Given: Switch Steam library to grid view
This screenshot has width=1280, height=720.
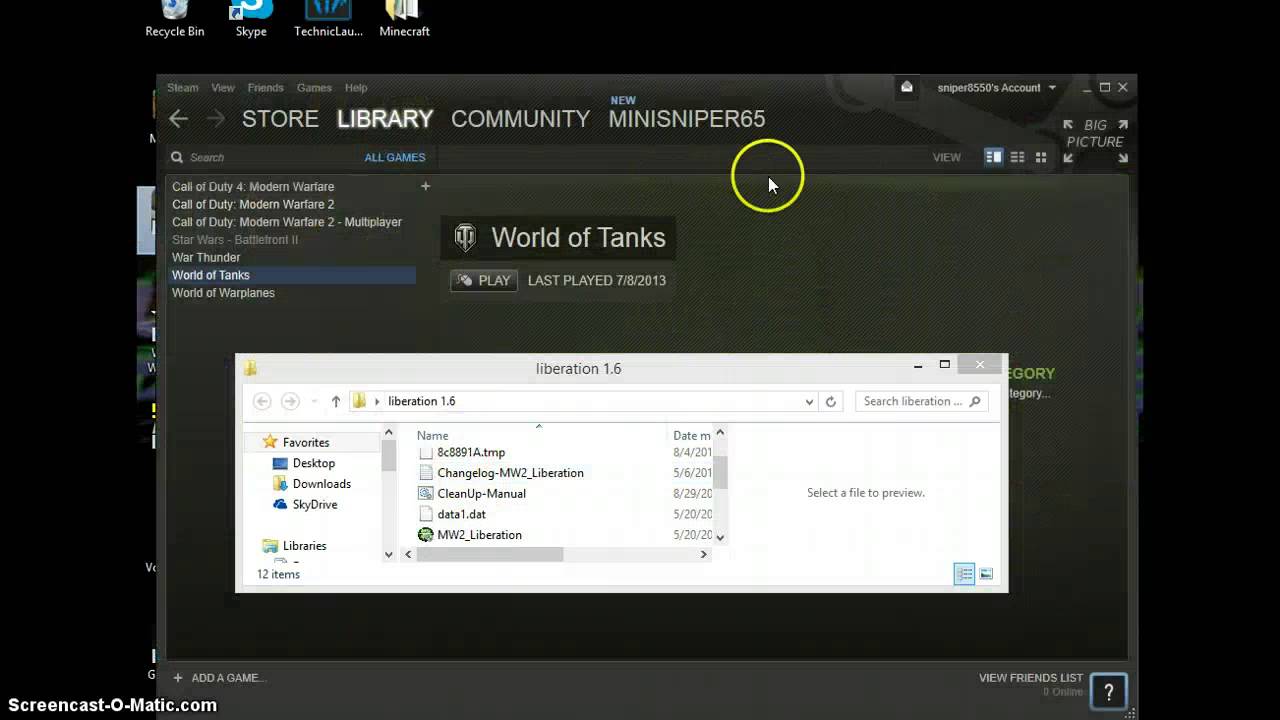Looking at the screenshot, I should (1041, 157).
